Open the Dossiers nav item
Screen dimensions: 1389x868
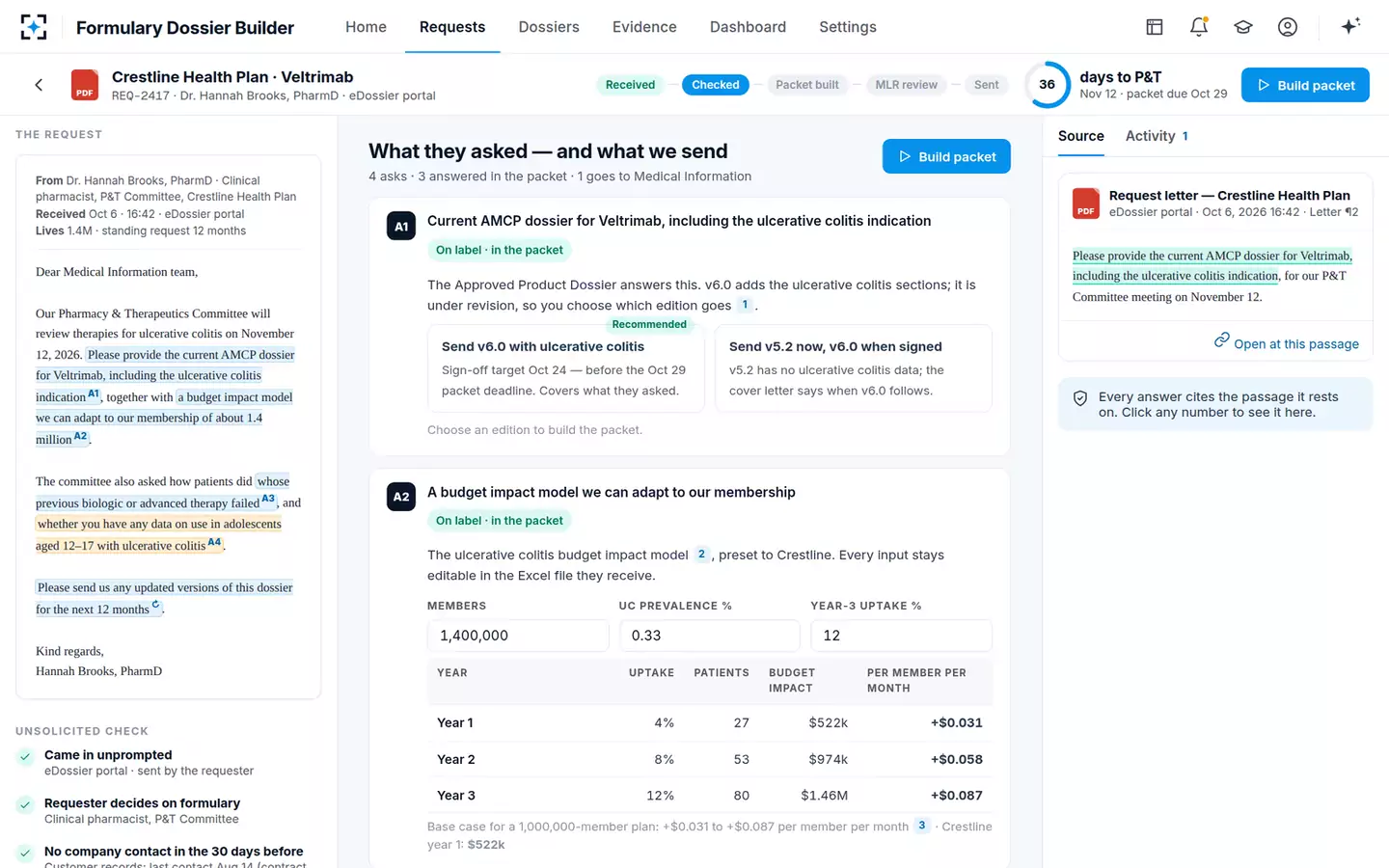point(549,27)
